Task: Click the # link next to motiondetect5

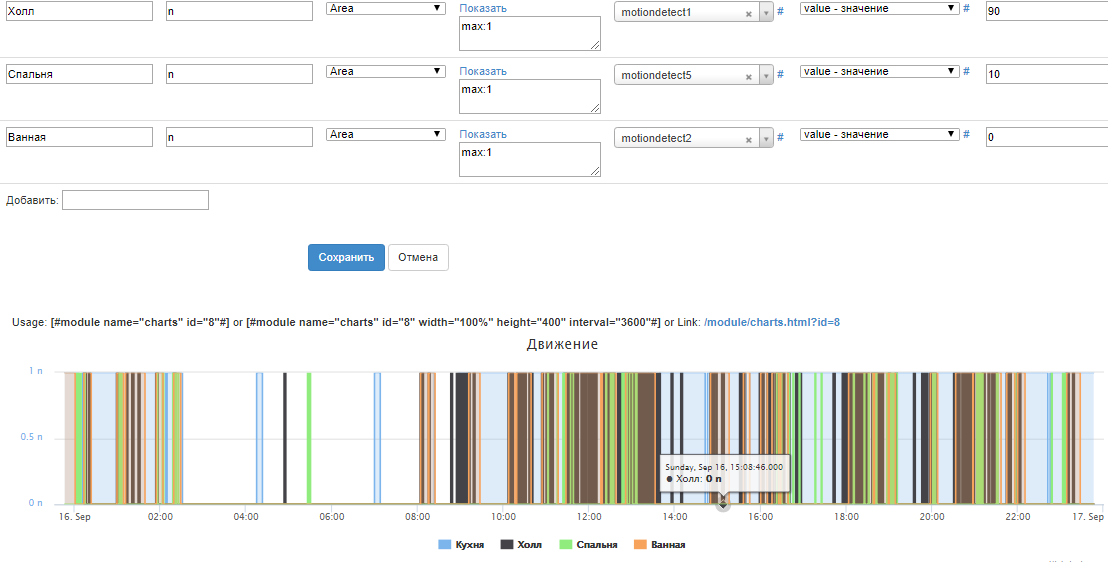Action: pos(780,73)
